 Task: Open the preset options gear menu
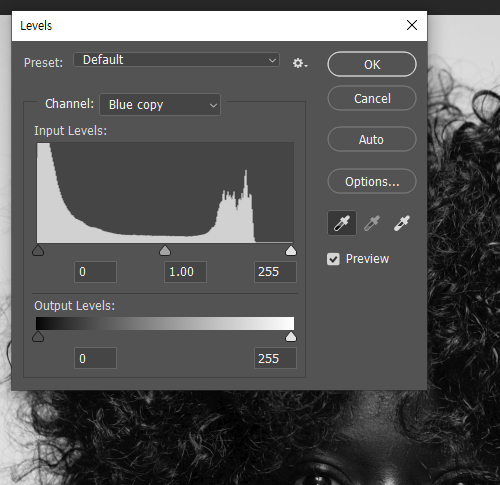300,63
